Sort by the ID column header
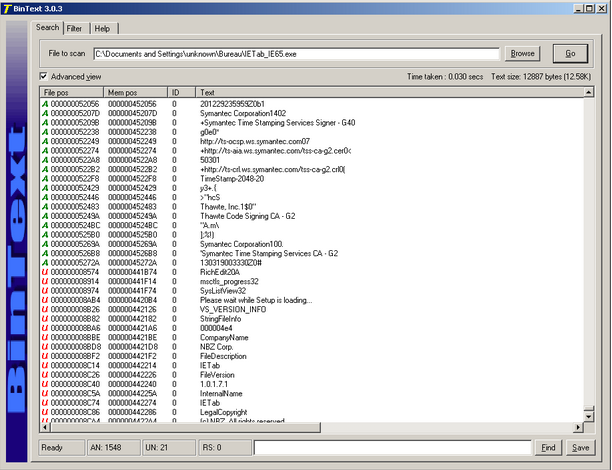612x470 pixels. click(181, 93)
